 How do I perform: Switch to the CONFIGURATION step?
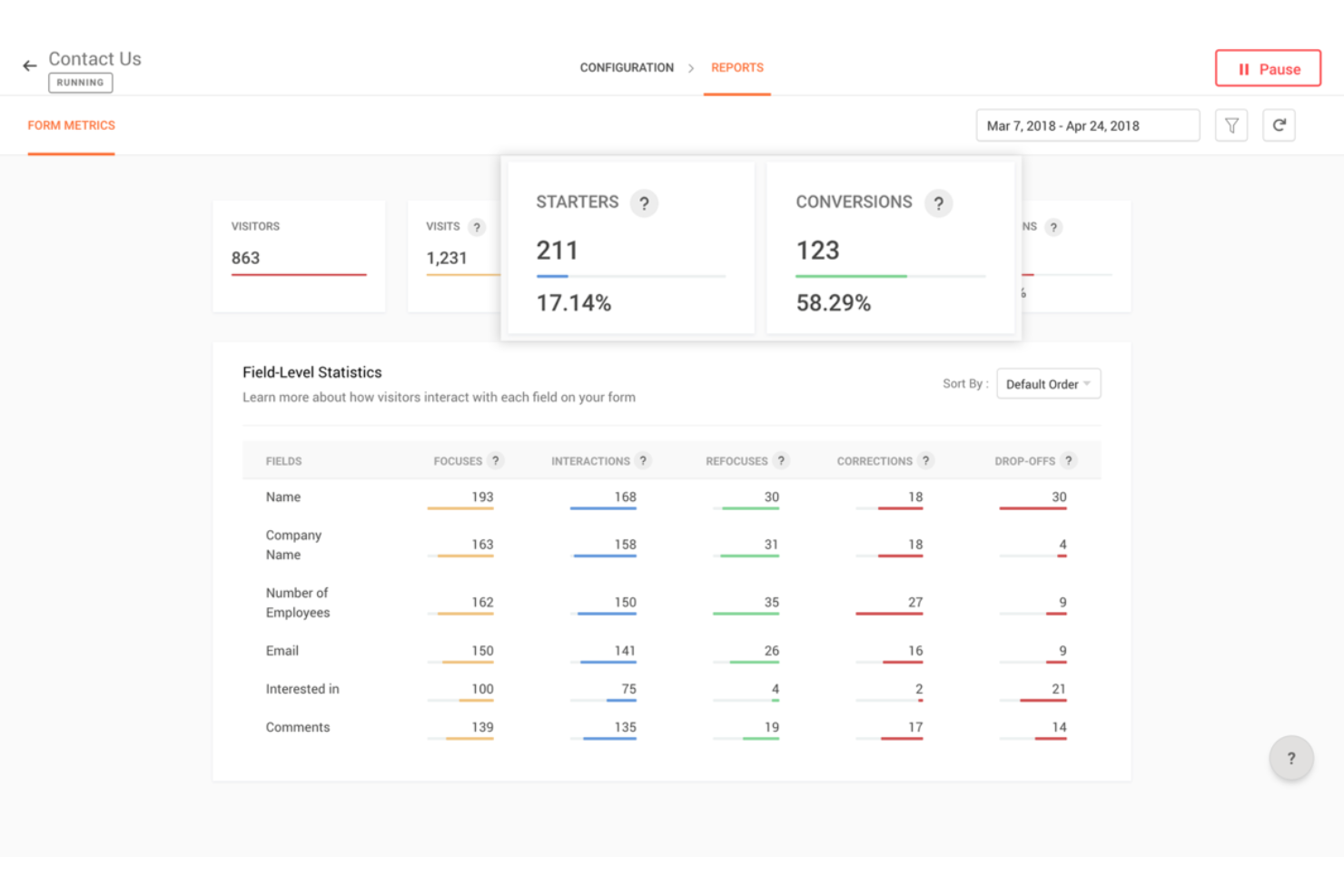pyautogui.click(x=627, y=67)
